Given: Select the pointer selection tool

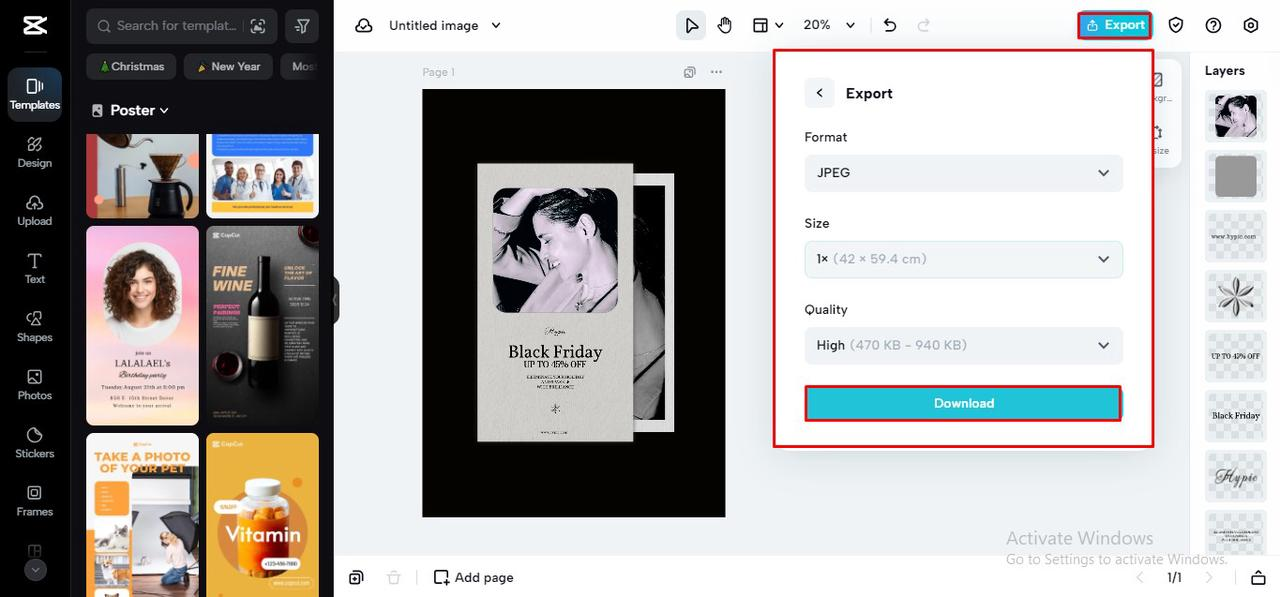Looking at the screenshot, I should (691, 26).
